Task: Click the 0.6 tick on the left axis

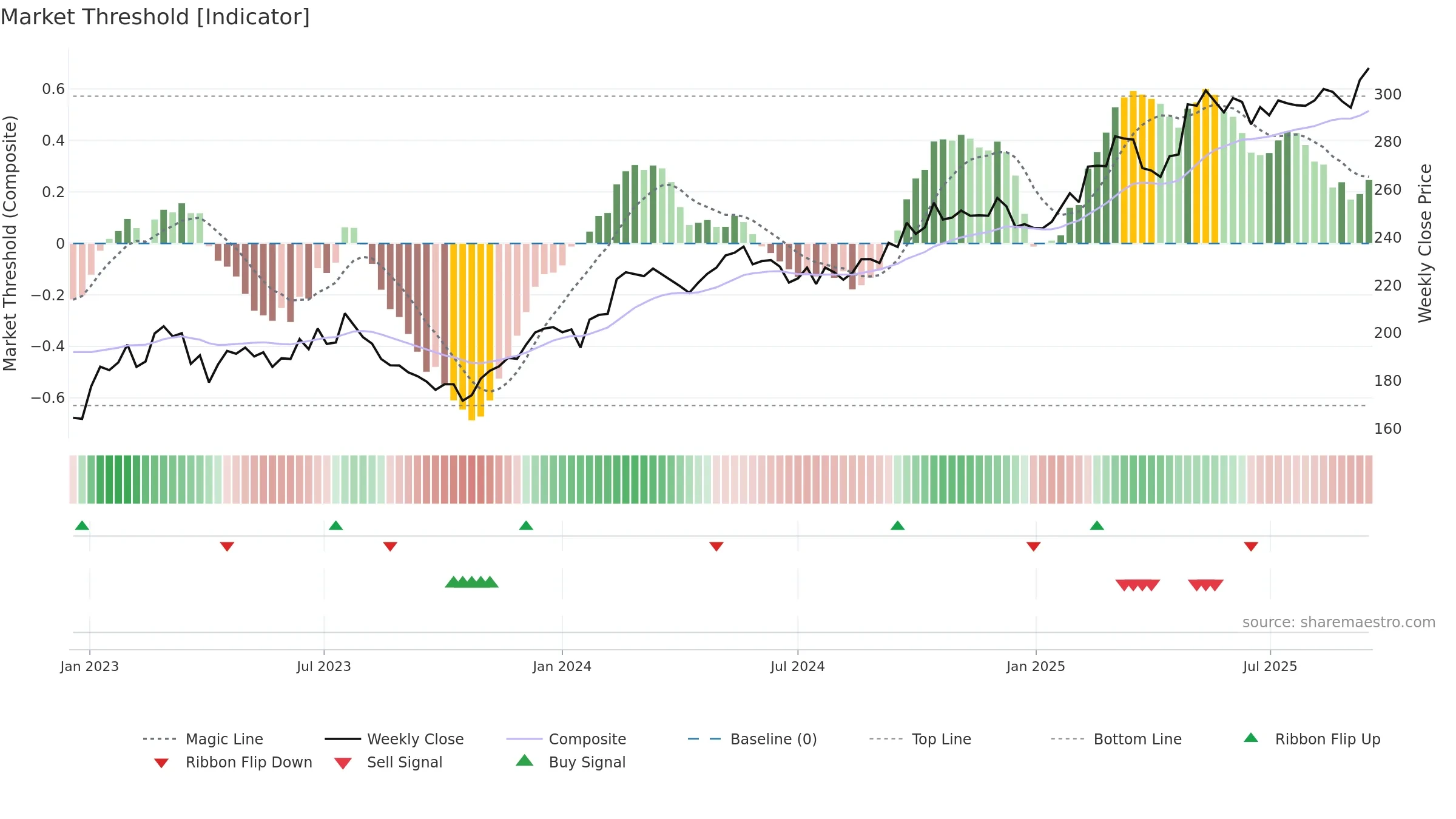Action: click(x=53, y=89)
